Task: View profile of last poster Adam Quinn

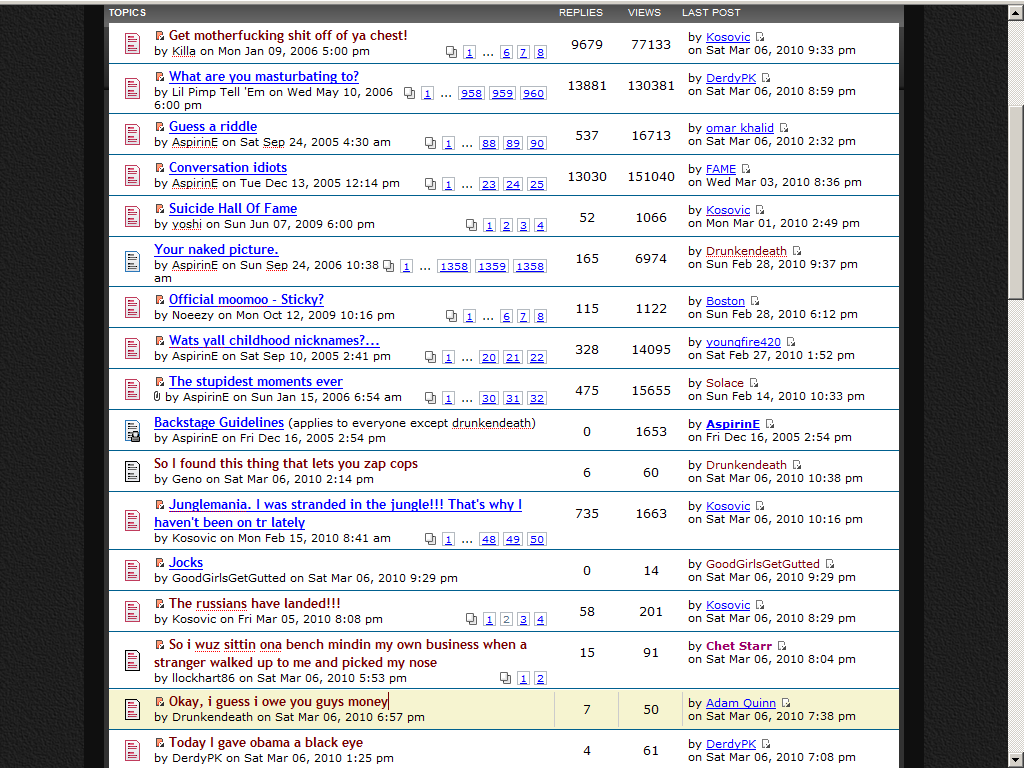Action: [741, 703]
